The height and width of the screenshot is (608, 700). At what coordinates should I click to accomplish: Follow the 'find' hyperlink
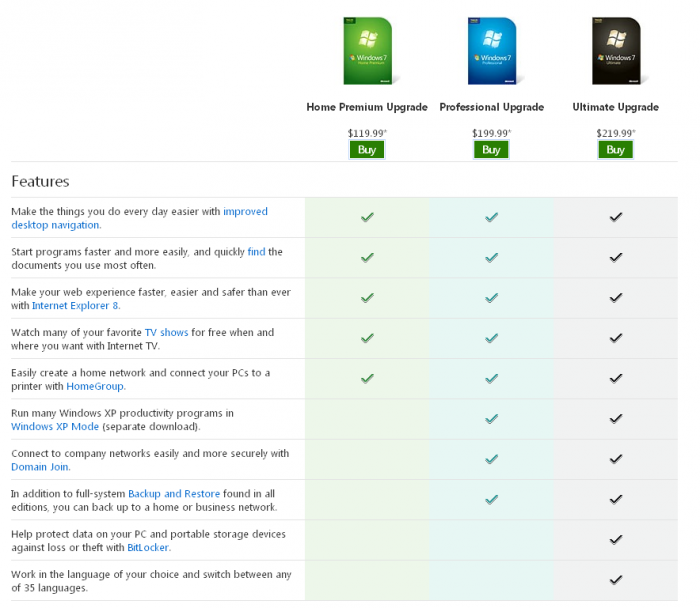click(x=256, y=252)
